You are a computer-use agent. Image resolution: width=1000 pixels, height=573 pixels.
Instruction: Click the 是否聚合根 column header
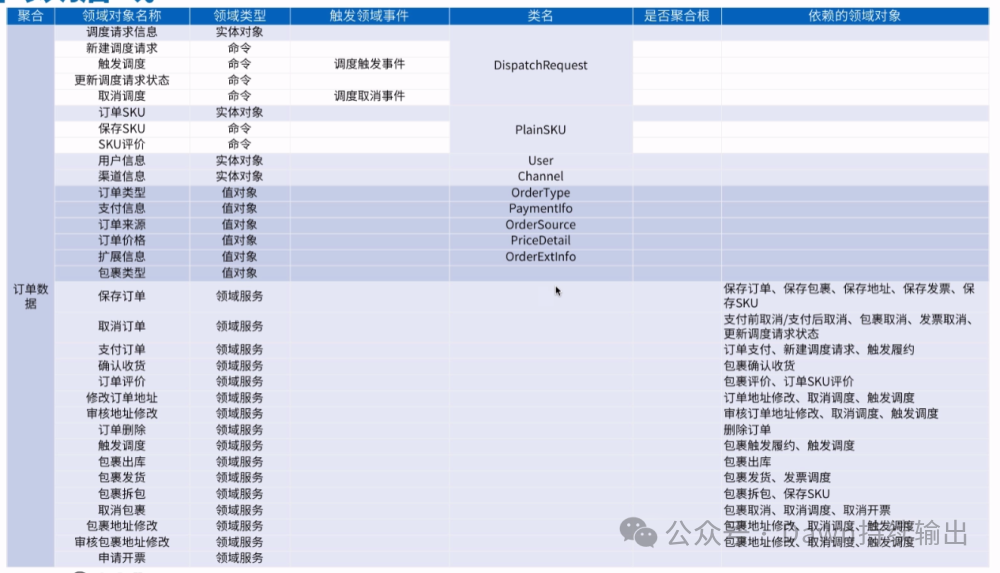coord(677,16)
